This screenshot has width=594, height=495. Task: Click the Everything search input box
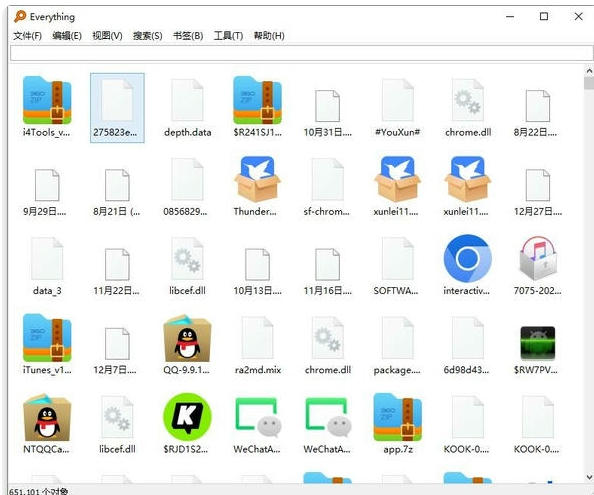(x=301, y=53)
